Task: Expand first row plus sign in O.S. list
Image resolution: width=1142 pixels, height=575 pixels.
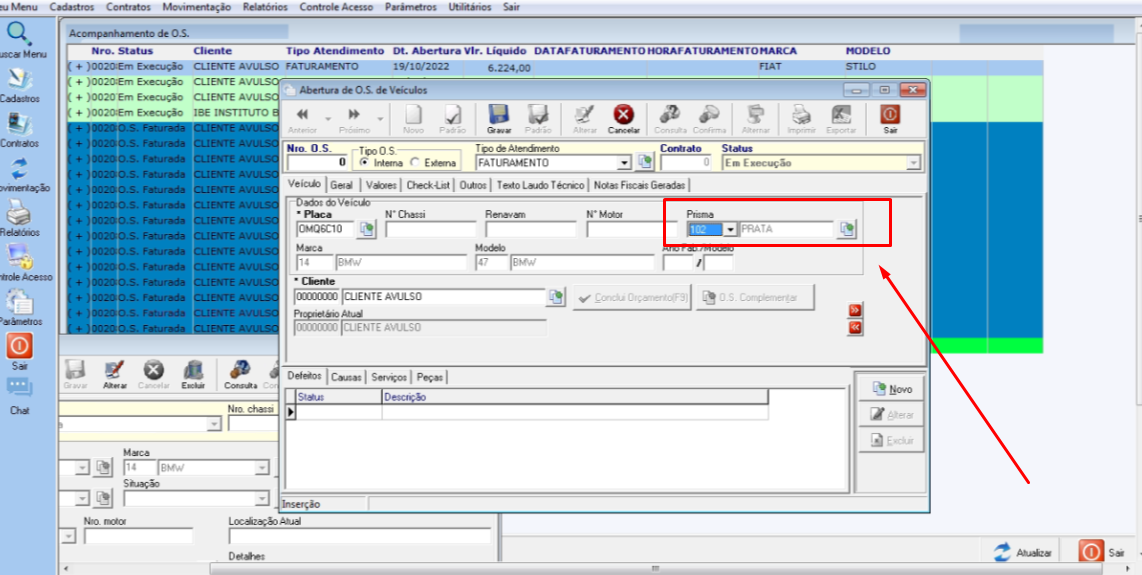Action: pyautogui.click(x=78, y=66)
